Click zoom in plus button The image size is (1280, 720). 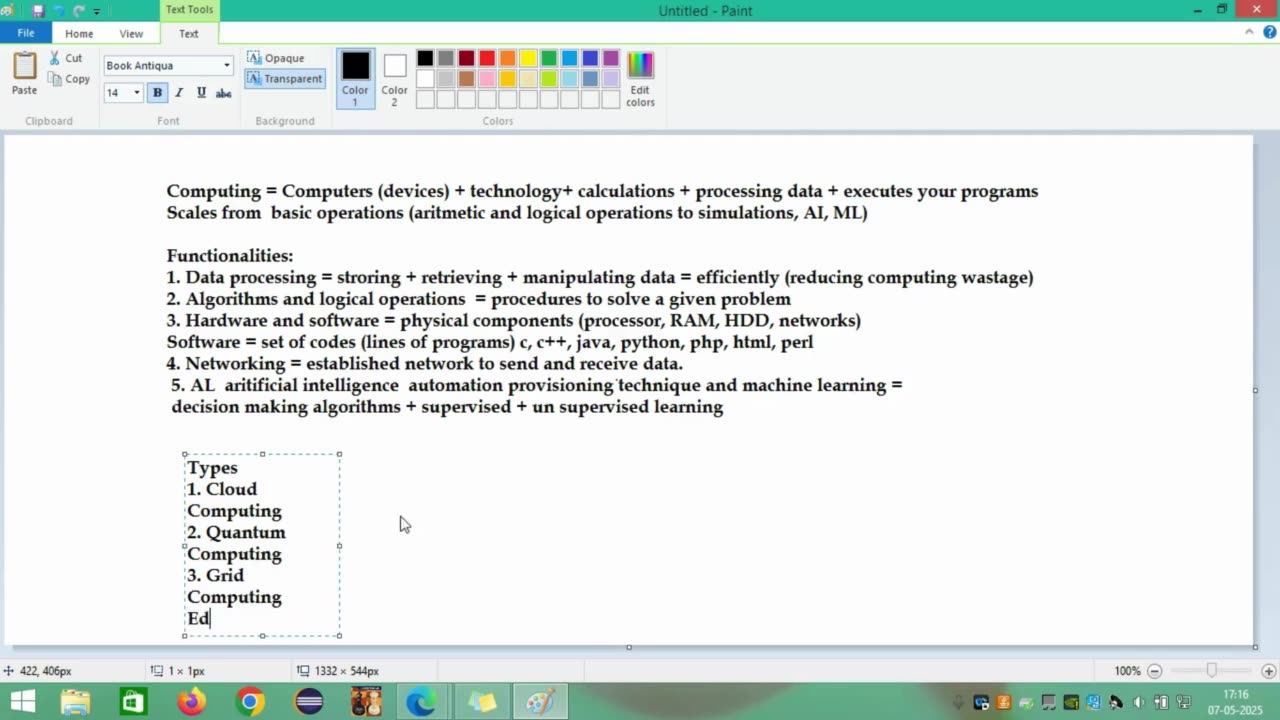click(x=1269, y=671)
